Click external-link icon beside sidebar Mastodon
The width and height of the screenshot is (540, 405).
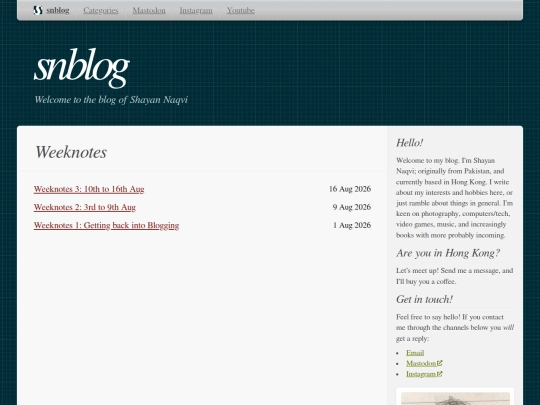click(x=439, y=363)
